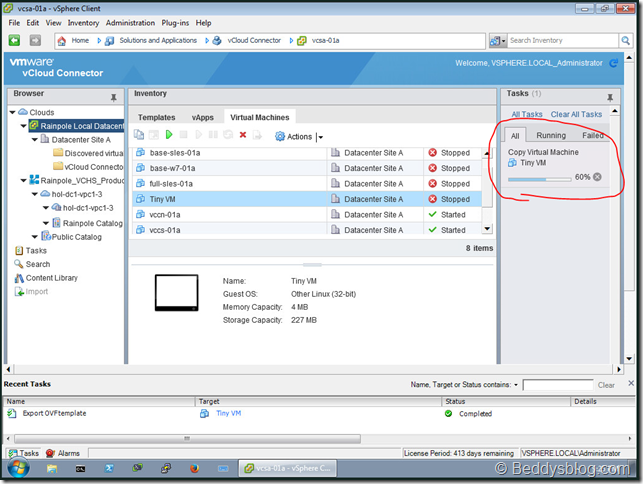Collapse the Public Catalog node
The image size is (643, 484).
pos(35,237)
